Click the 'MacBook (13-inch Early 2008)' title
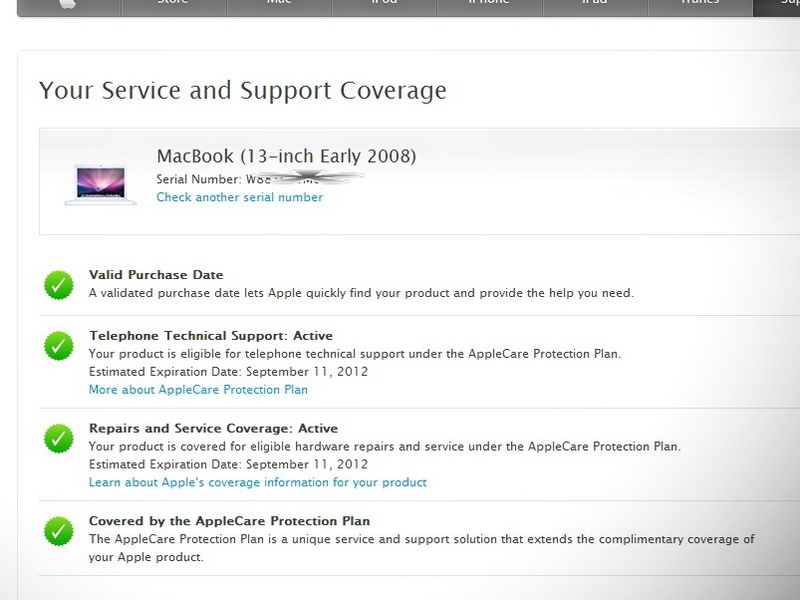This screenshot has width=800, height=600. click(x=286, y=156)
